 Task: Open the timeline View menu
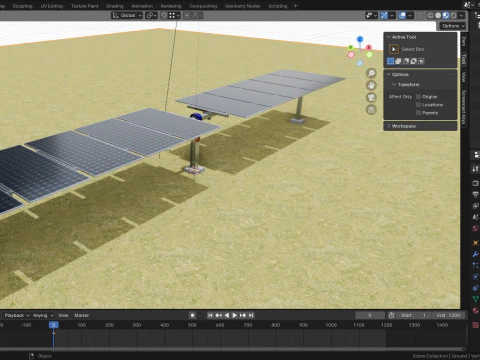pyautogui.click(x=63, y=315)
